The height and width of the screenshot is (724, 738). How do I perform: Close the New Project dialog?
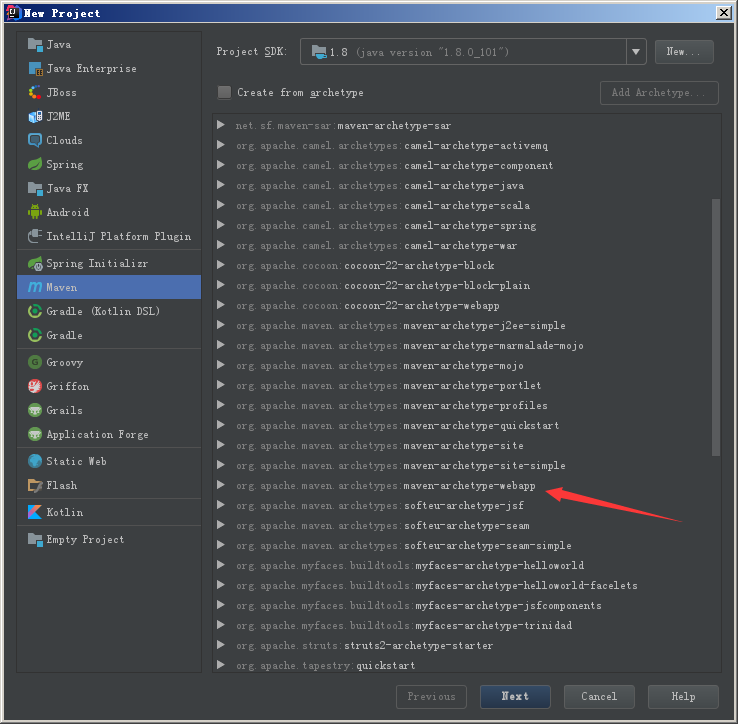[723, 13]
